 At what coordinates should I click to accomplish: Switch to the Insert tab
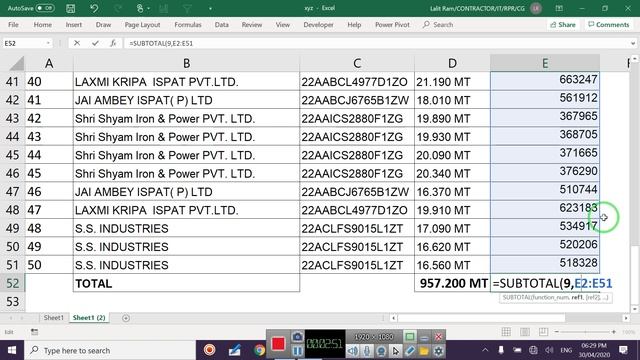pos(73,24)
